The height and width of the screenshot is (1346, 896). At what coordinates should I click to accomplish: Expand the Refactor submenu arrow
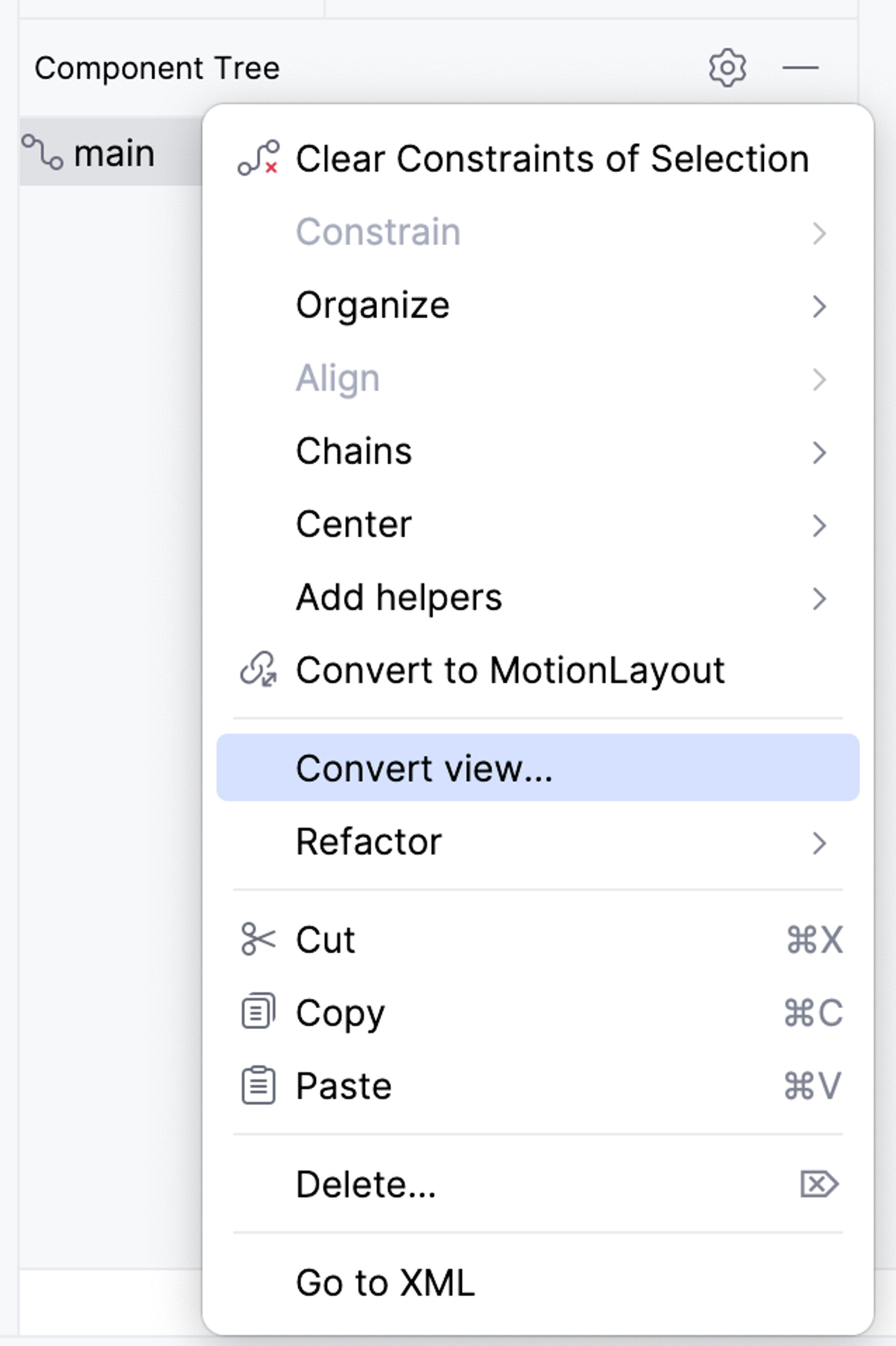[x=819, y=843]
